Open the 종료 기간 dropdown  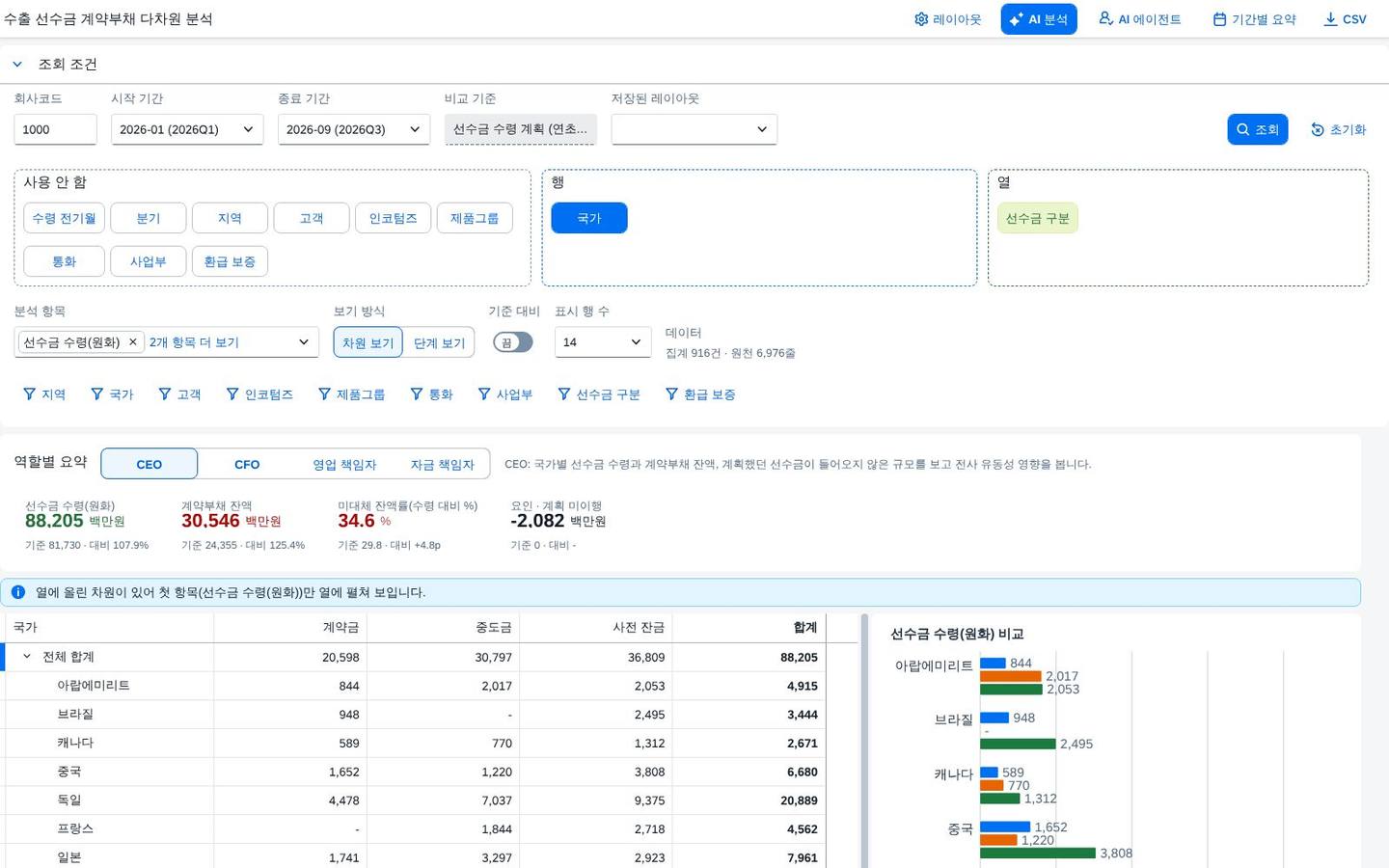(354, 129)
